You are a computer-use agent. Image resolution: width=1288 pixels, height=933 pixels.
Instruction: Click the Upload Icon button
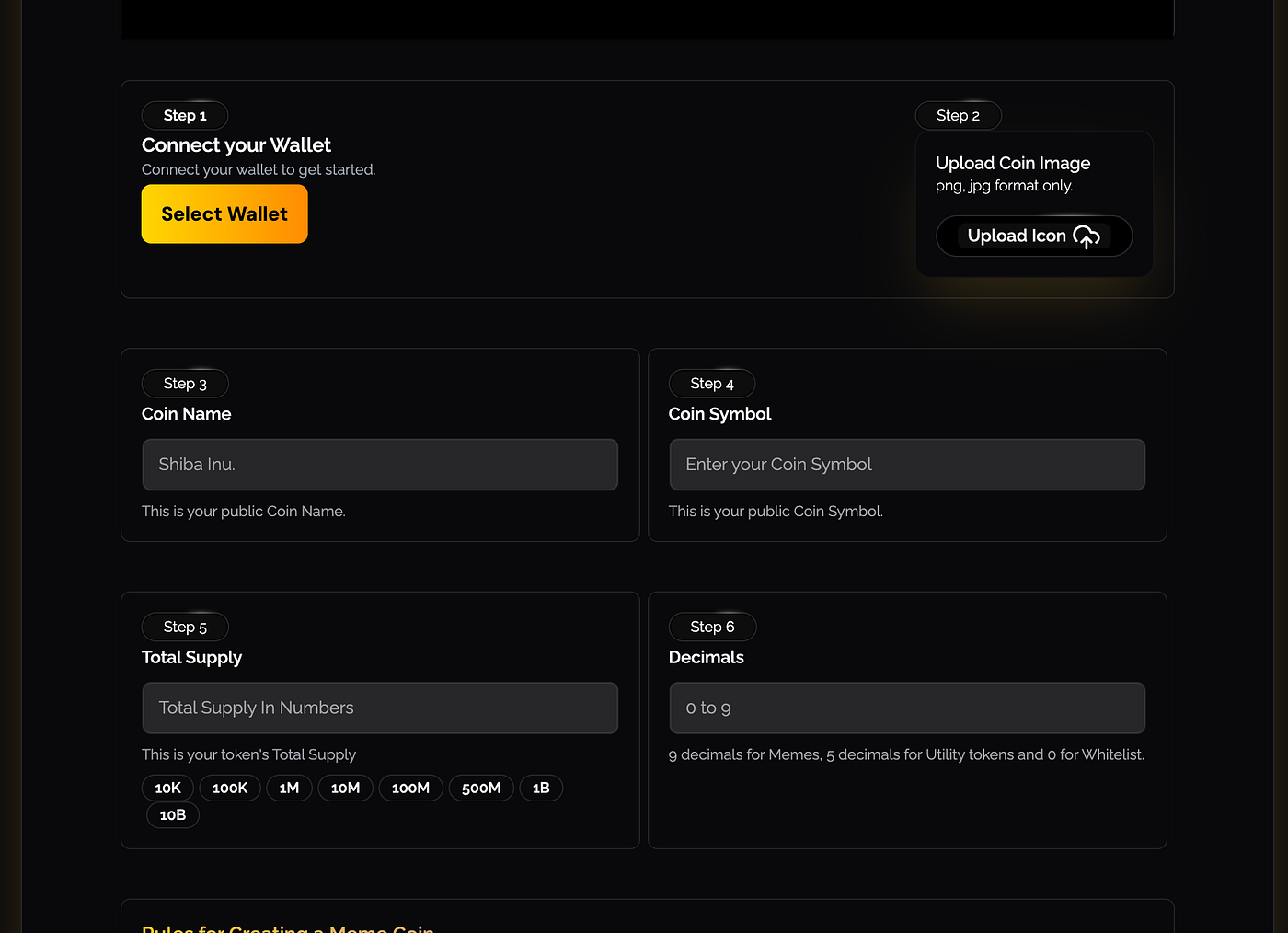coord(1034,236)
